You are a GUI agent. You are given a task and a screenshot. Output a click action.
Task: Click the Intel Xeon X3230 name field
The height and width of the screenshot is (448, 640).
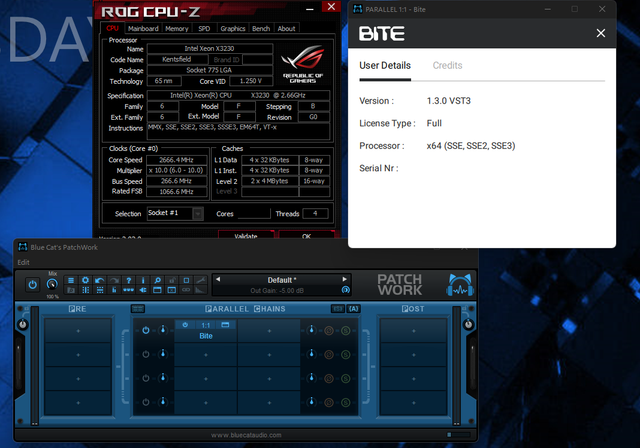209,49
